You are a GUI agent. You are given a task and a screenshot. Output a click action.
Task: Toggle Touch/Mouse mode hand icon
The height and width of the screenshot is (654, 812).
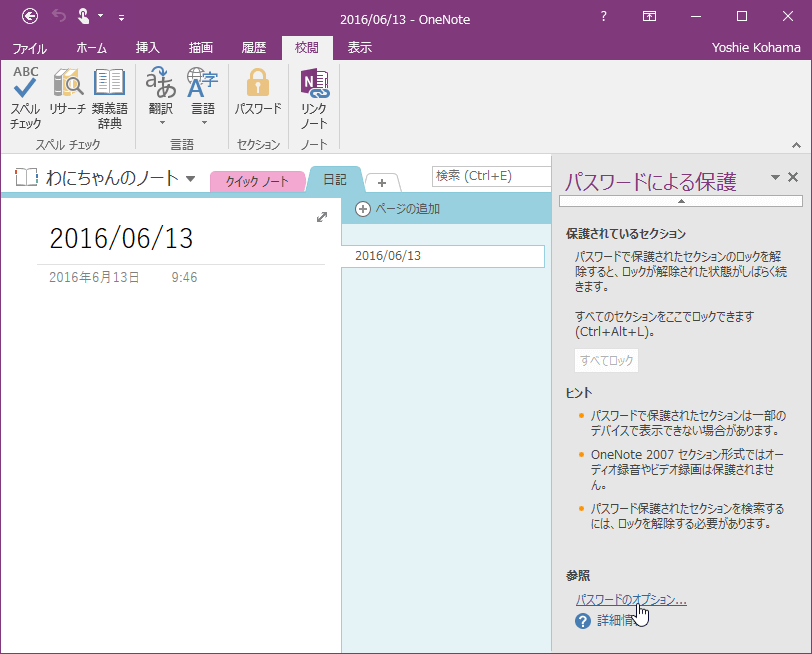click(x=83, y=17)
